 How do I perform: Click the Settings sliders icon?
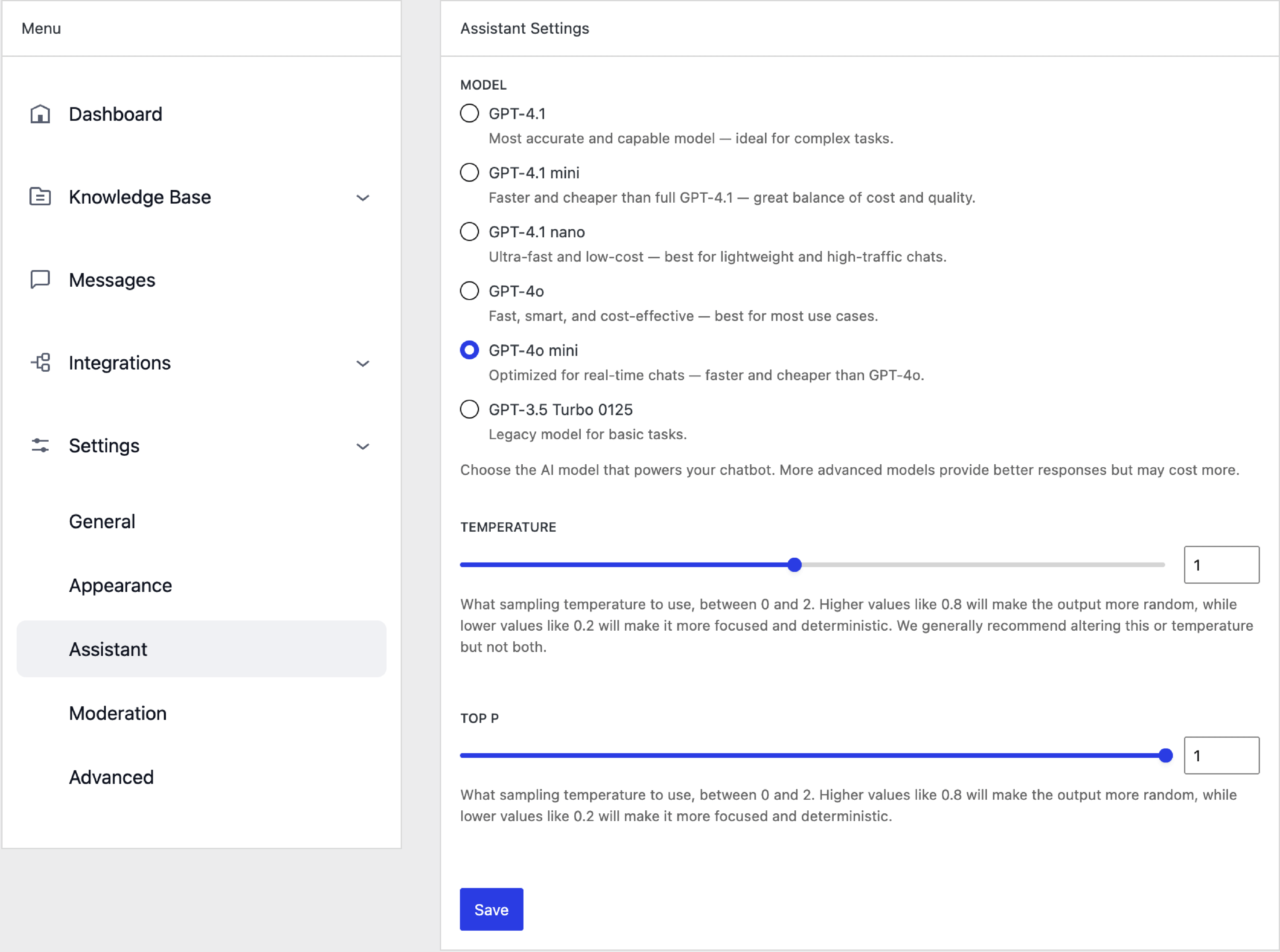coord(40,445)
